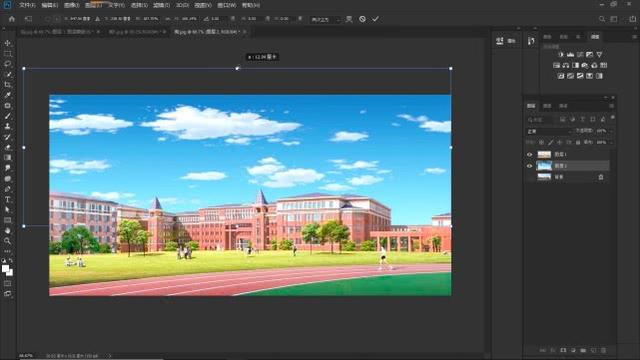The height and width of the screenshot is (360, 640).
Task: Add a Hue/Saturation adjustment
Action: [x=556, y=65]
